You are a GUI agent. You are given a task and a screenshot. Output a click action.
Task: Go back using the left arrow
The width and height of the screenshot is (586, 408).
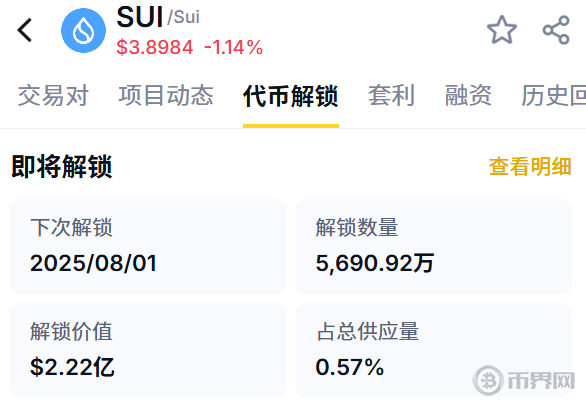click(25, 30)
